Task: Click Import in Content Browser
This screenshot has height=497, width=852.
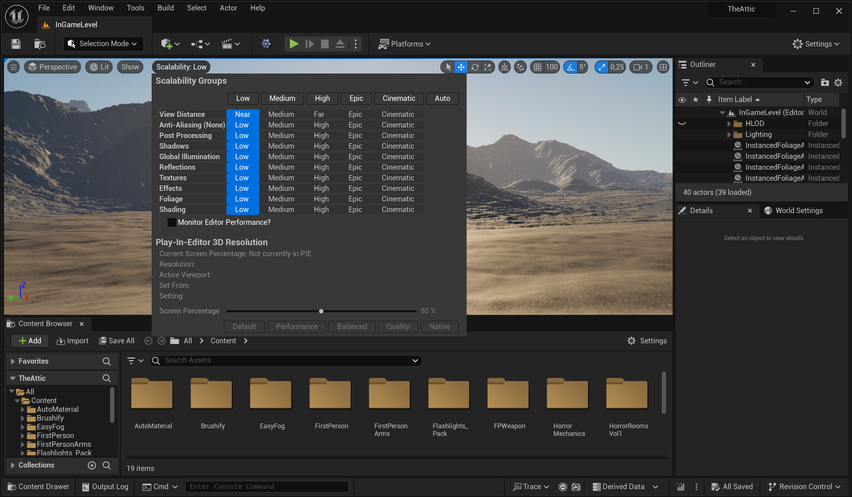Action: pyautogui.click(x=72, y=341)
